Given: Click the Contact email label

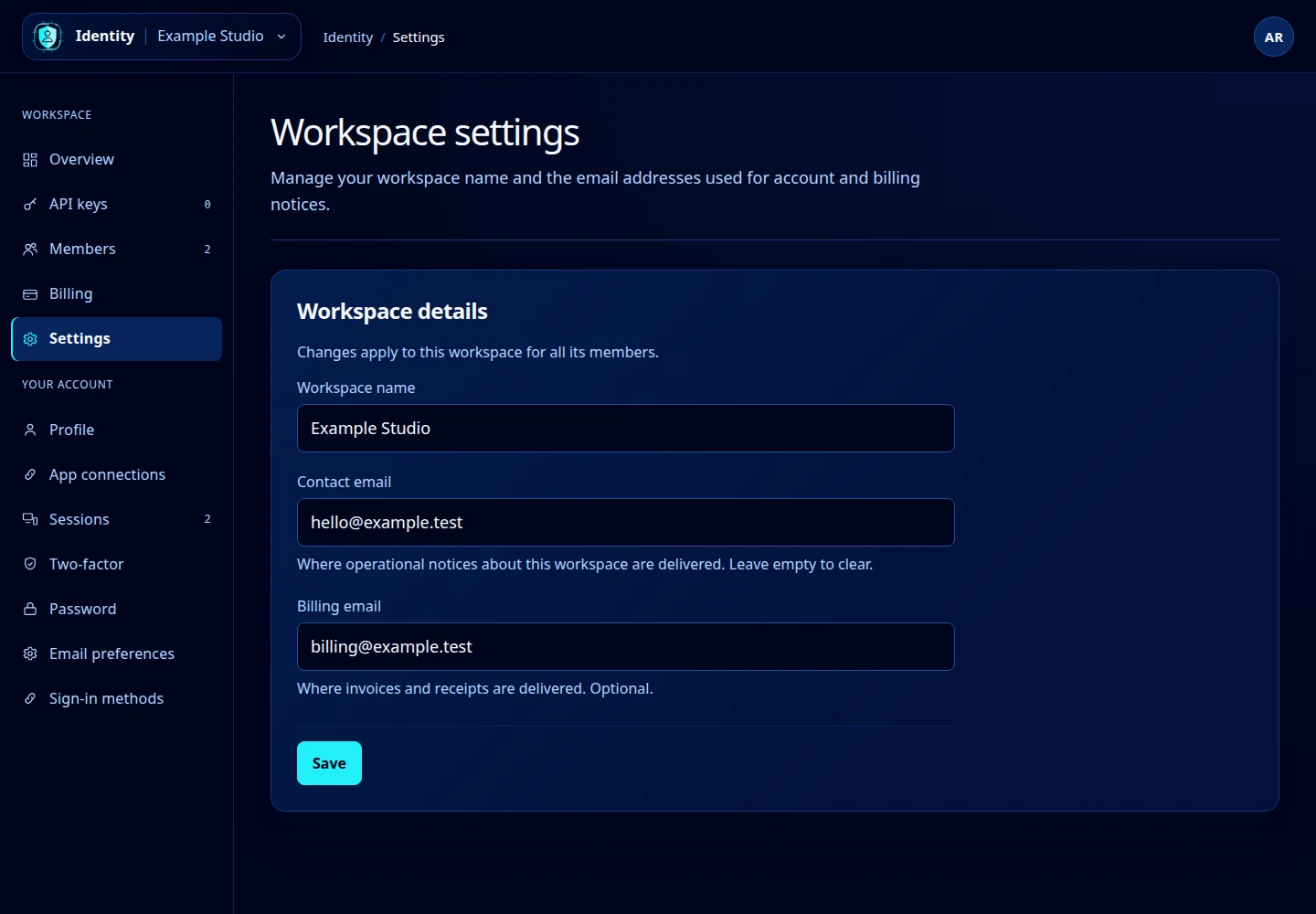Looking at the screenshot, I should click(344, 482).
